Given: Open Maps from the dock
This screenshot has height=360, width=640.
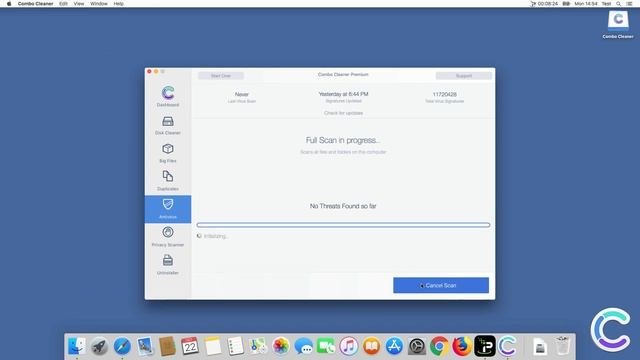Looking at the screenshot, I should [258, 346].
